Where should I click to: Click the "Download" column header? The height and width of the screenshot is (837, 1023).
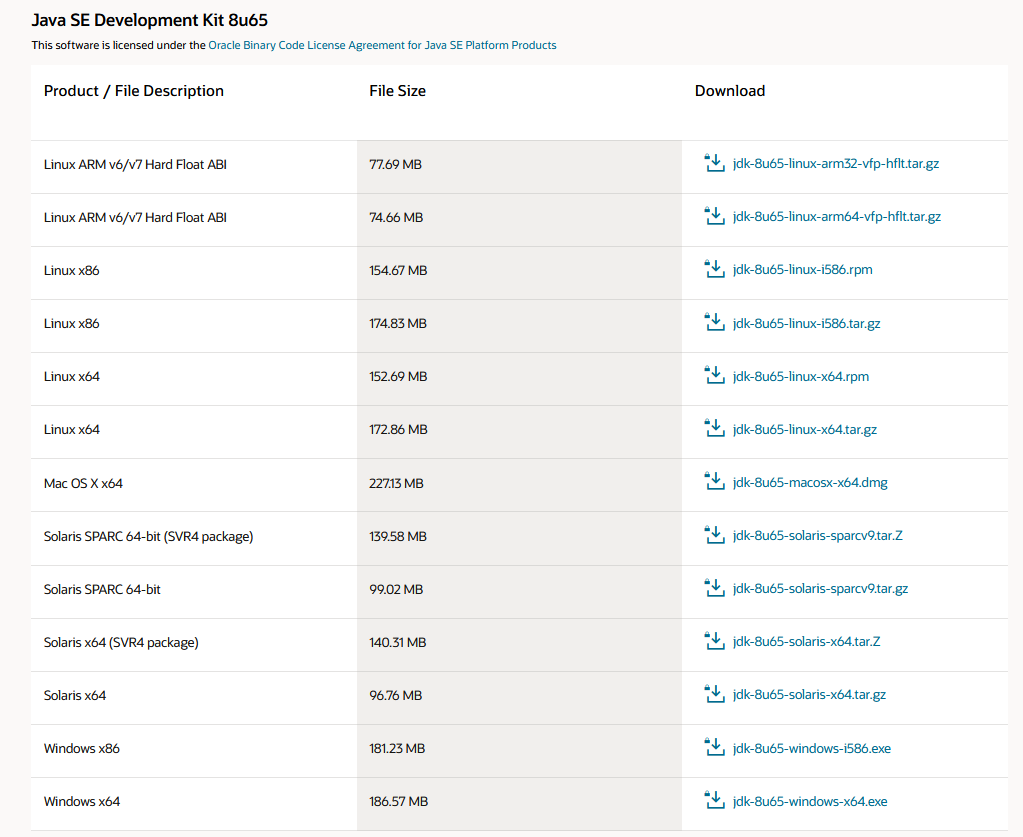pos(730,91)
